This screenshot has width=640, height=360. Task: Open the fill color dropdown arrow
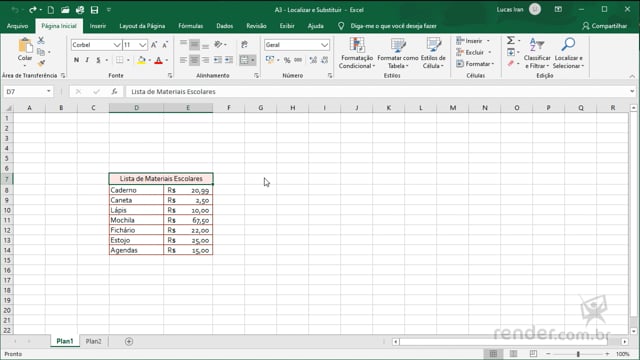point(149,60)
